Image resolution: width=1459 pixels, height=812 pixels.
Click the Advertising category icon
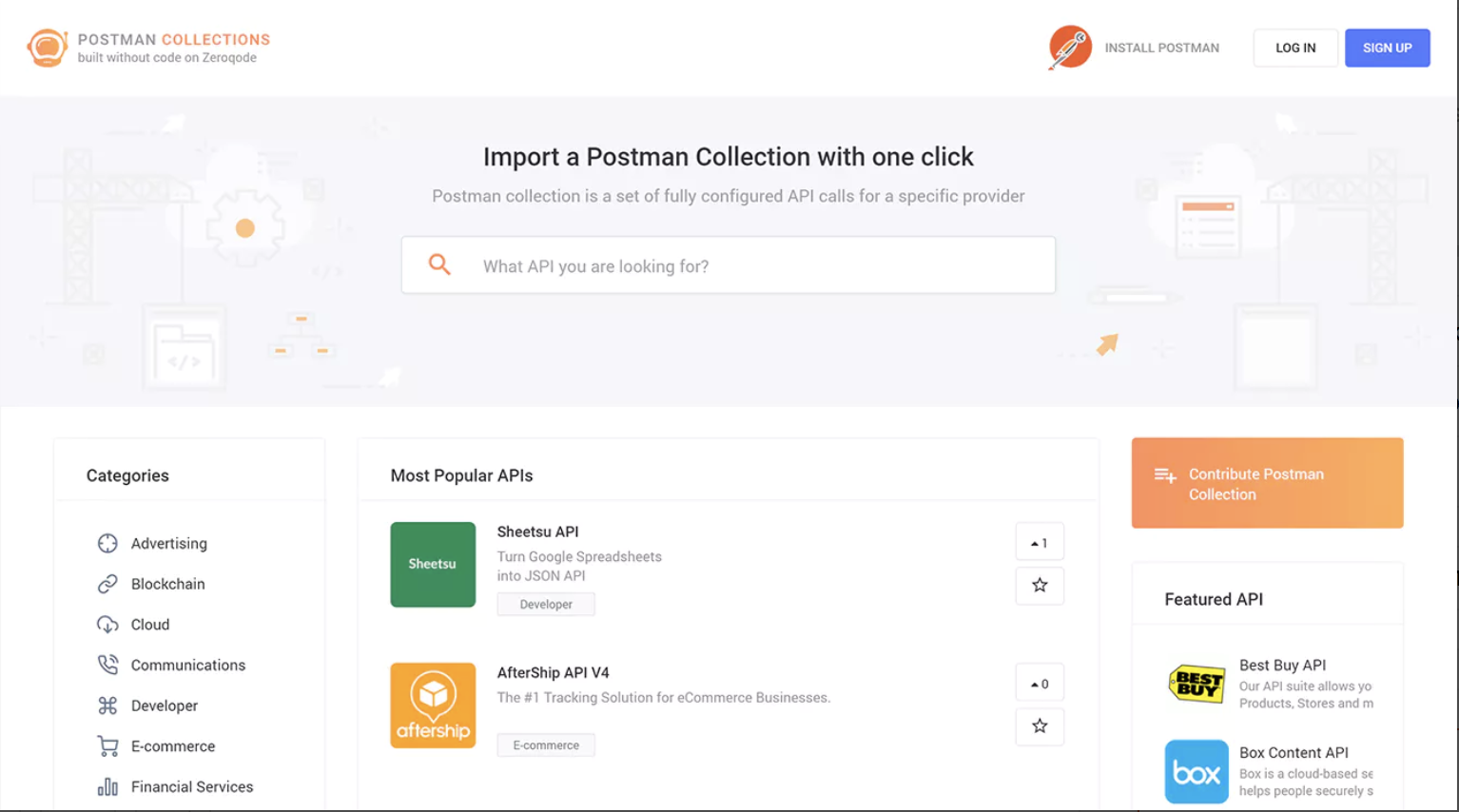coord(107,543)
